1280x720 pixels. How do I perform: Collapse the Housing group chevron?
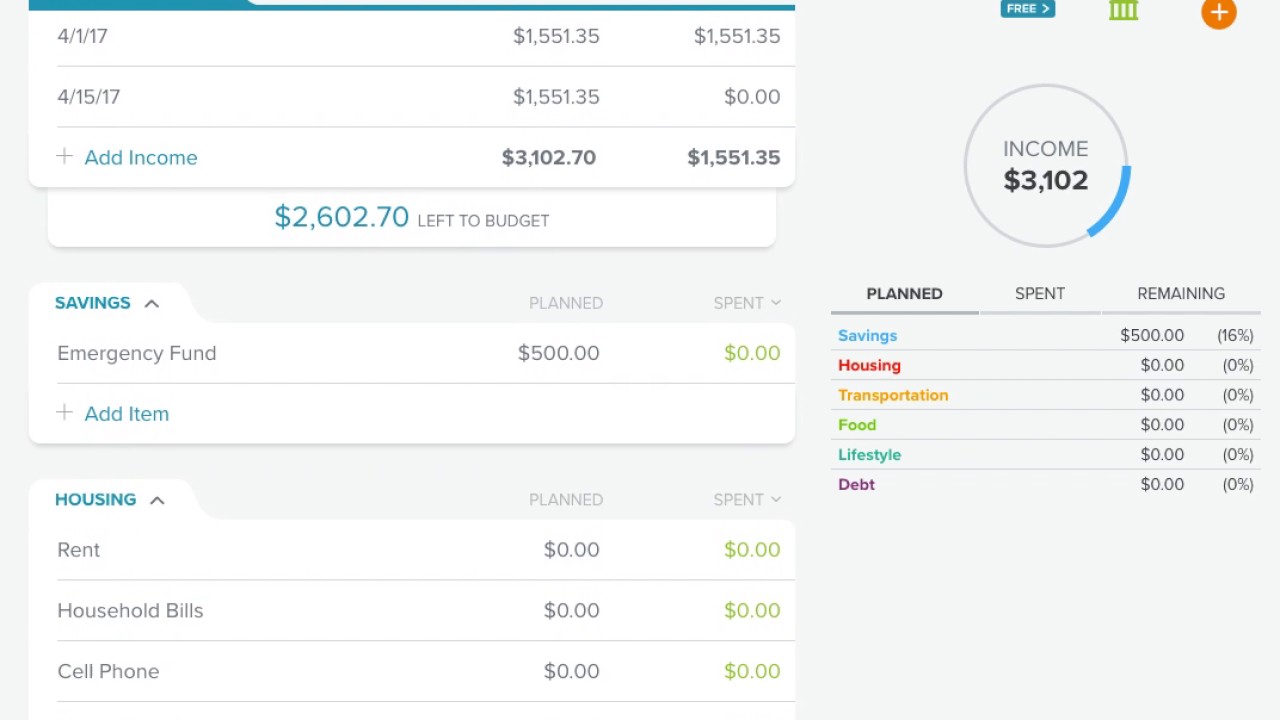coord(157,500)
